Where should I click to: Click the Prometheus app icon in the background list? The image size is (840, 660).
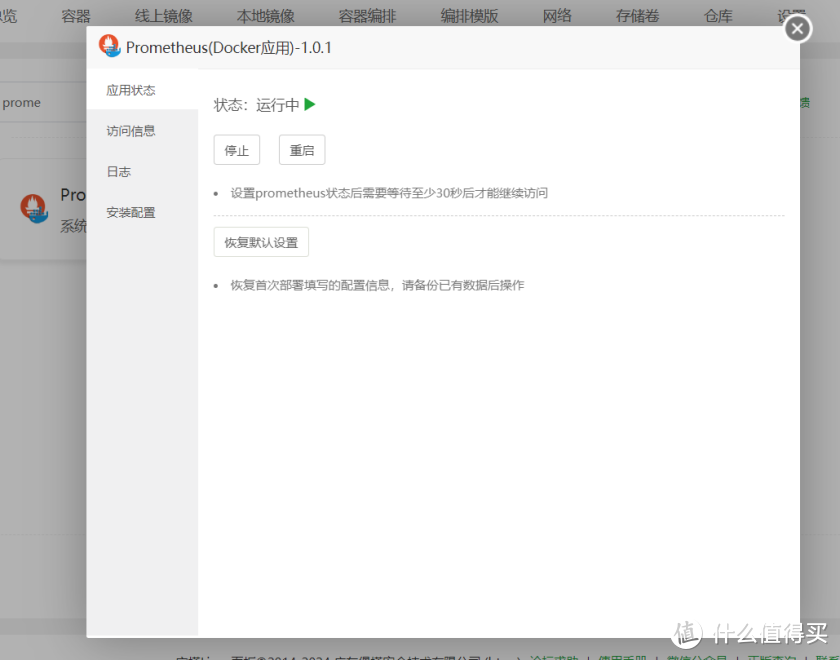(33, 209)
